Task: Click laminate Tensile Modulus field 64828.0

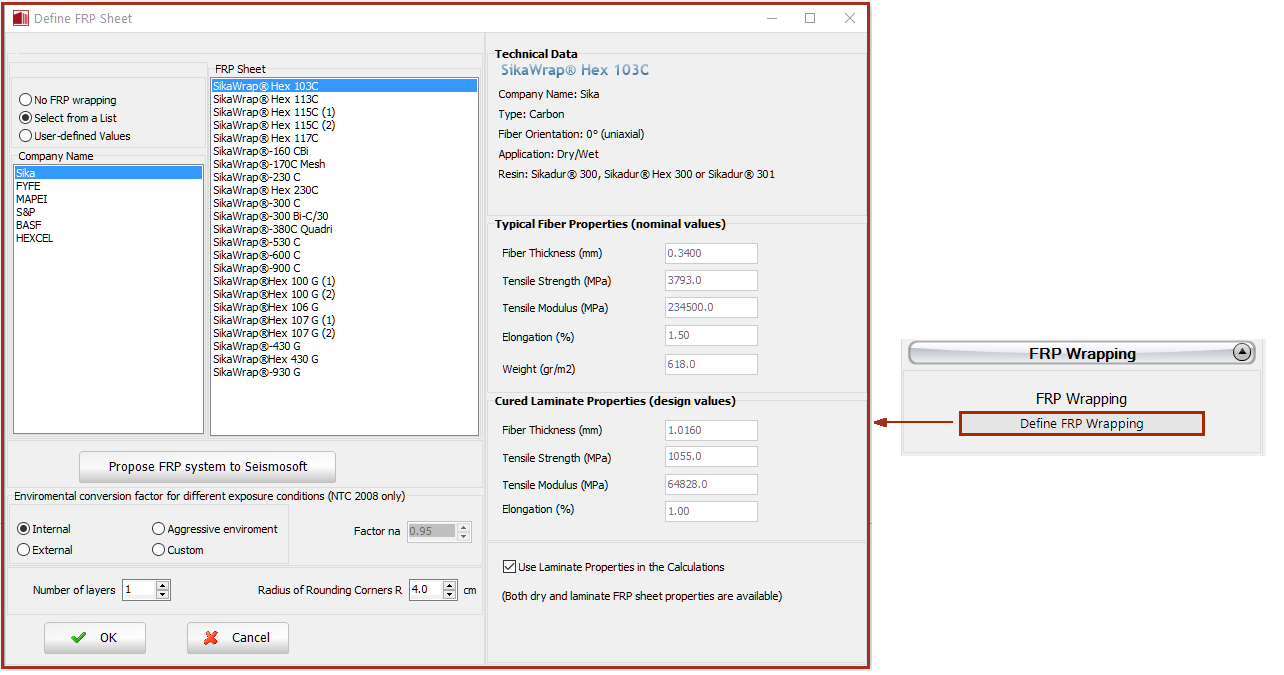Action: [x=711, y=485]
